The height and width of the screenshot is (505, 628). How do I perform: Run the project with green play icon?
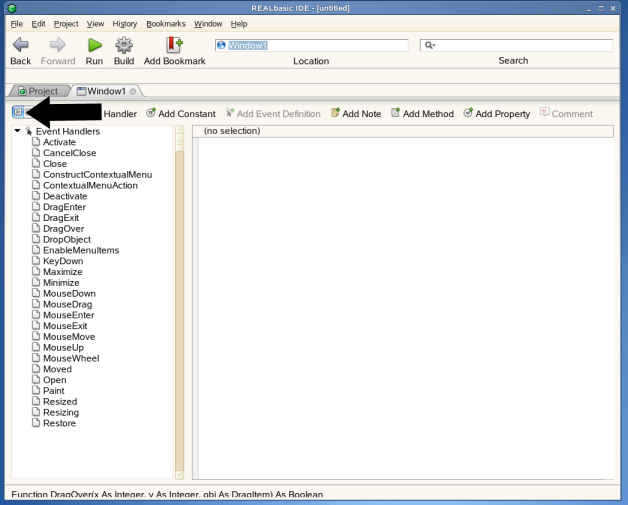(95, 51)
